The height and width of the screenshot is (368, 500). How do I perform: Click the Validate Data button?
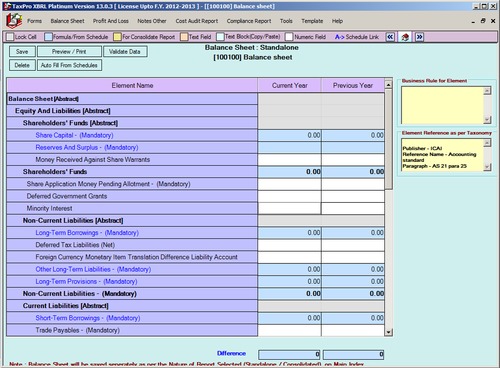(125, 52)
